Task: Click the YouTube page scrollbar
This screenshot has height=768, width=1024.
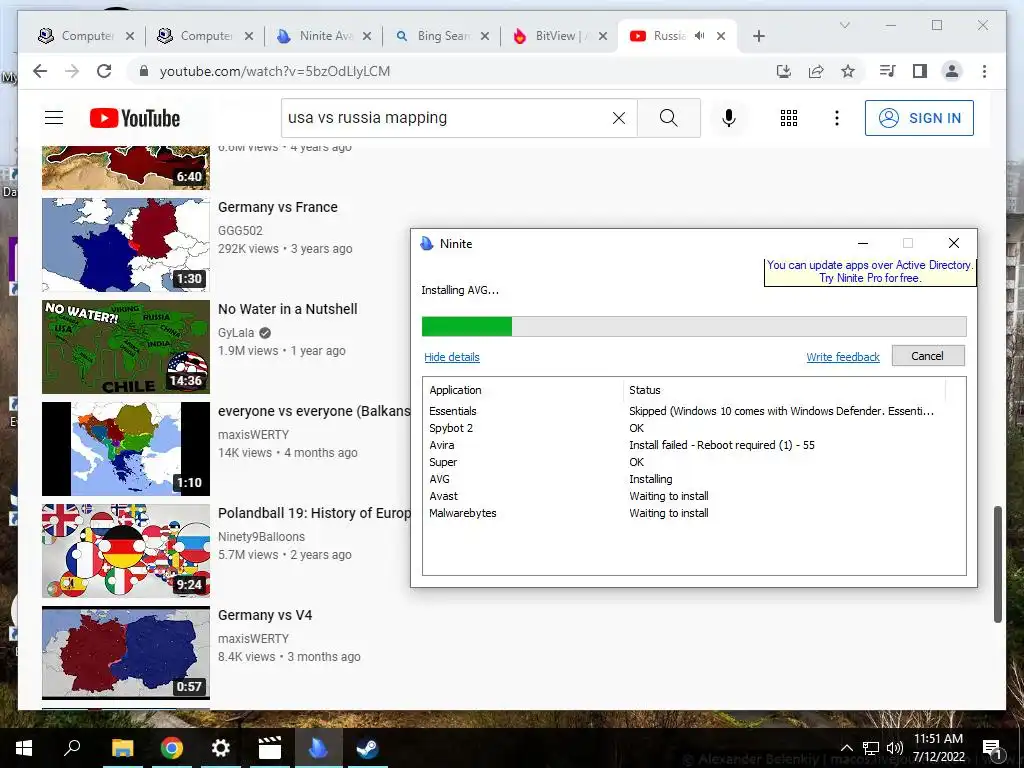Action: (x=997, y=564)
